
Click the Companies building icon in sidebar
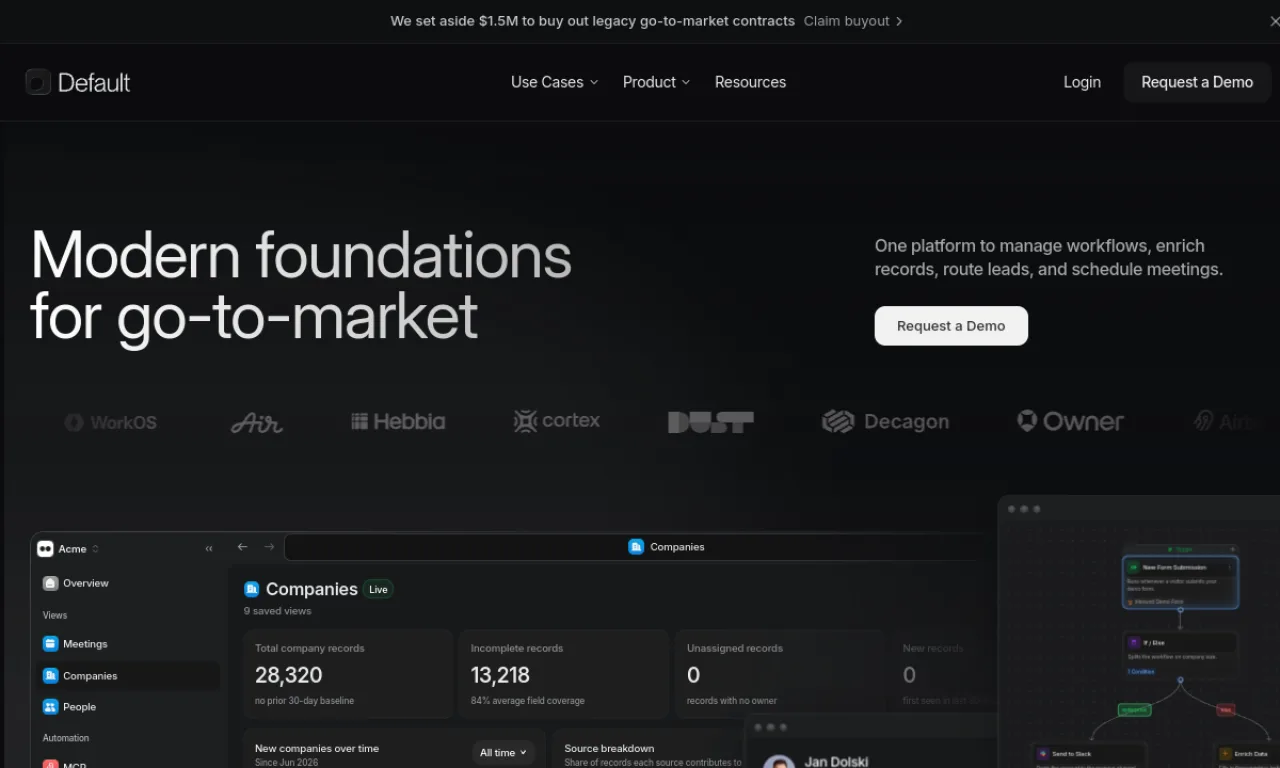tap(50, 676)
